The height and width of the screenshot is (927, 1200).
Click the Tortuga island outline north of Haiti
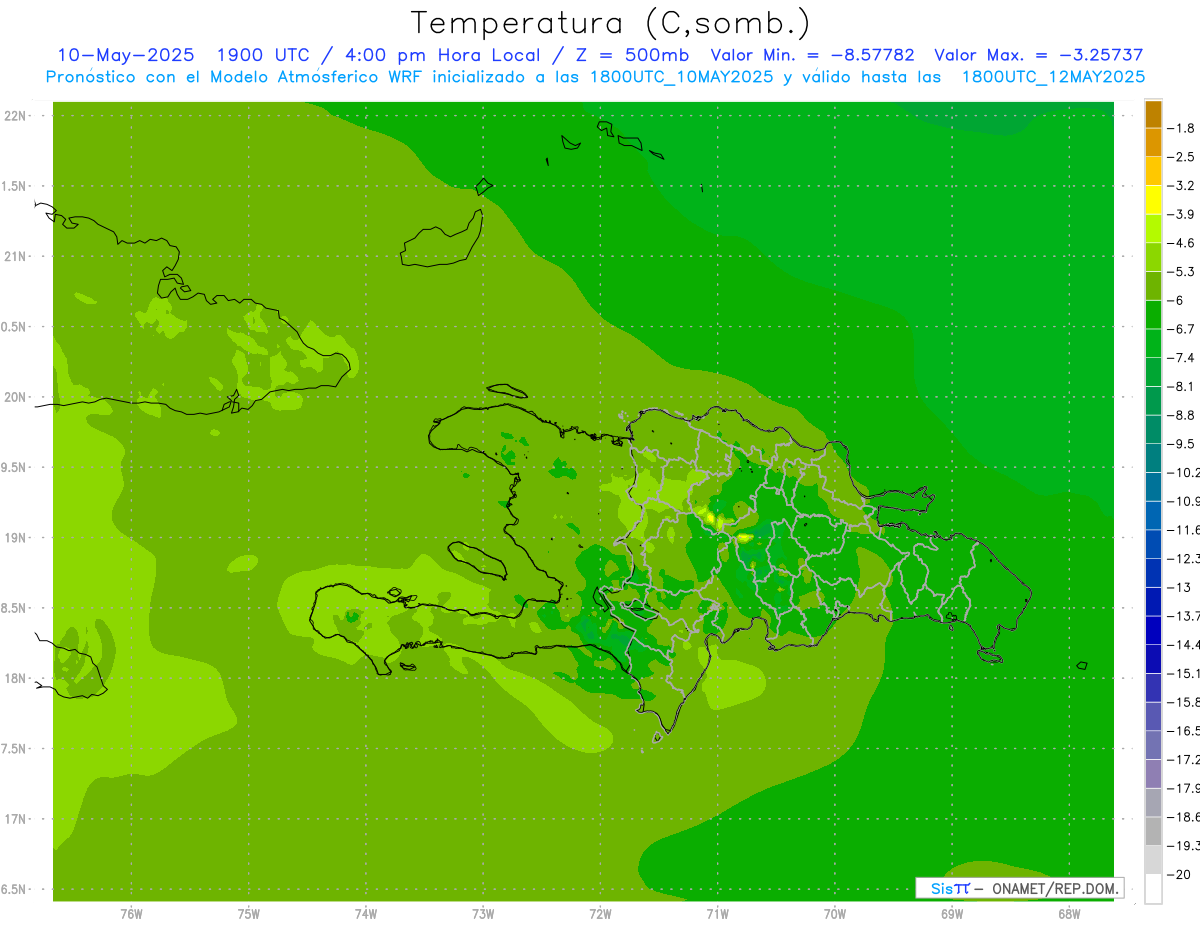pyautogui.click(x=507, y=392)
